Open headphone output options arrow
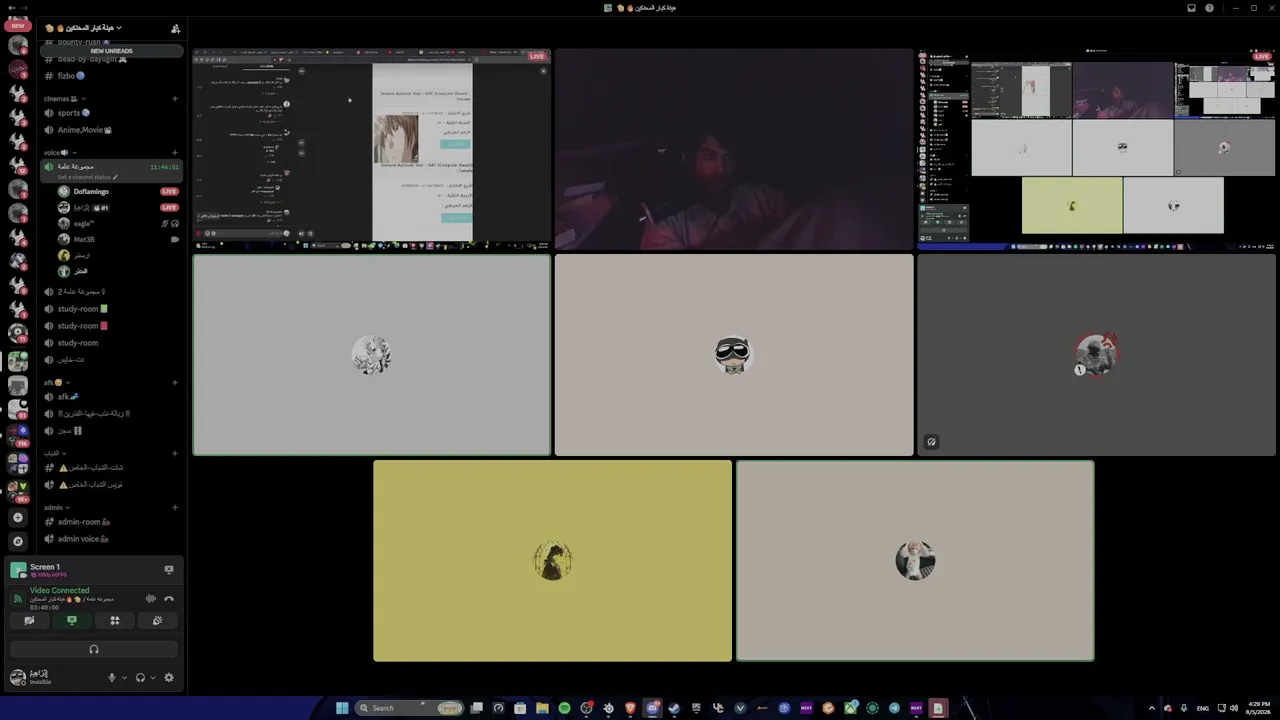 coord(153,677)
